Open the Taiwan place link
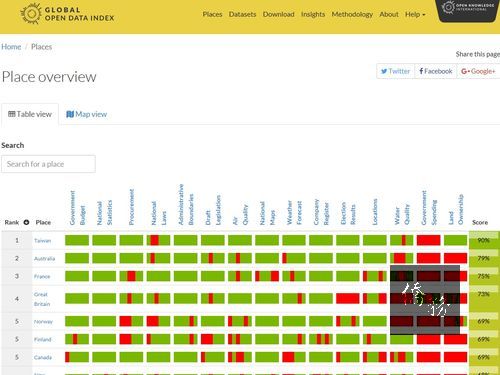The width and height of the screenshot is (500, 375). click(x=42, y=241)
